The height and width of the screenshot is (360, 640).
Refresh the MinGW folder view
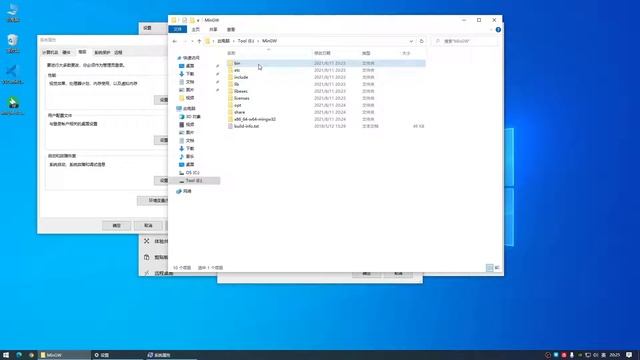coord(422,41)
